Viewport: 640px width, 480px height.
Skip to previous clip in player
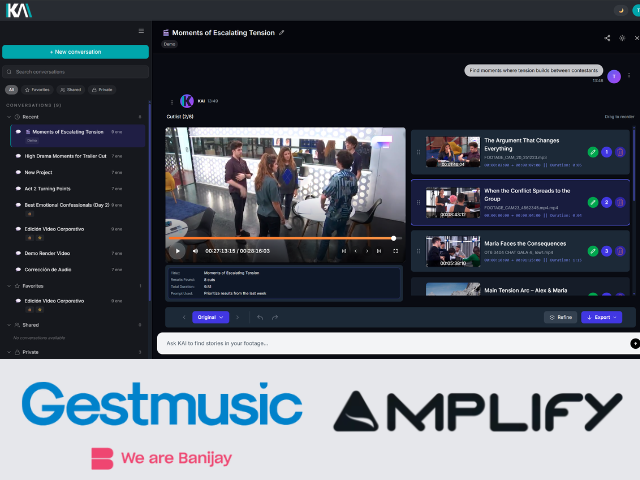(344, 251)
